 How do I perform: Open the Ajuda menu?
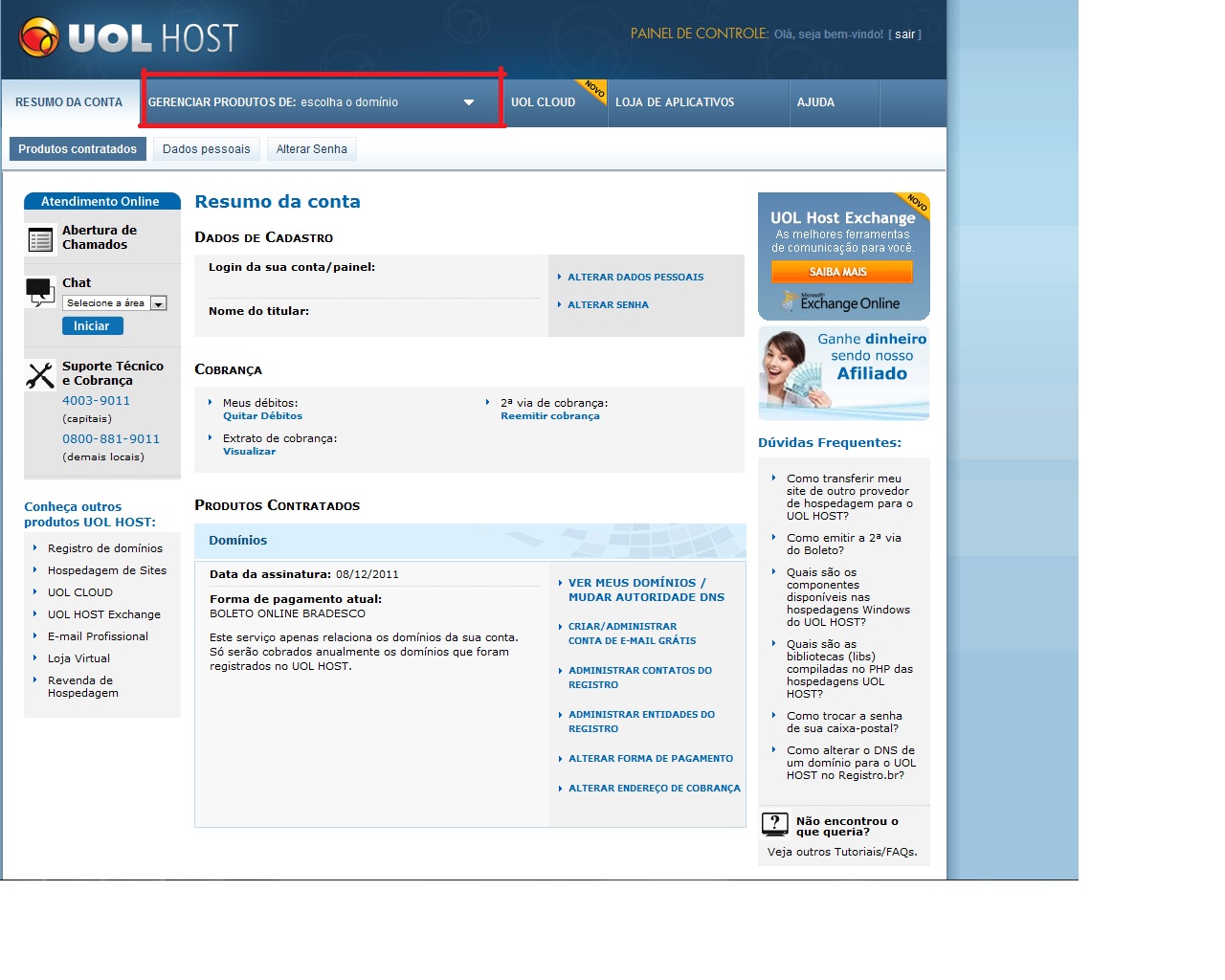point(816,102)
